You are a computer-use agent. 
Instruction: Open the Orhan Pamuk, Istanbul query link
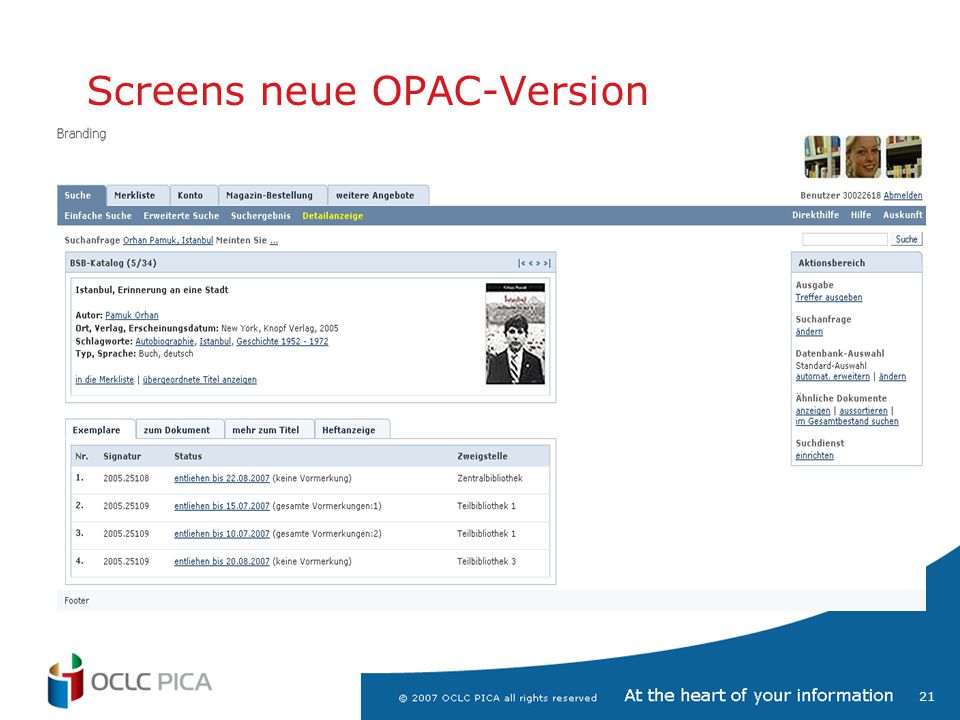click(168, 240)
